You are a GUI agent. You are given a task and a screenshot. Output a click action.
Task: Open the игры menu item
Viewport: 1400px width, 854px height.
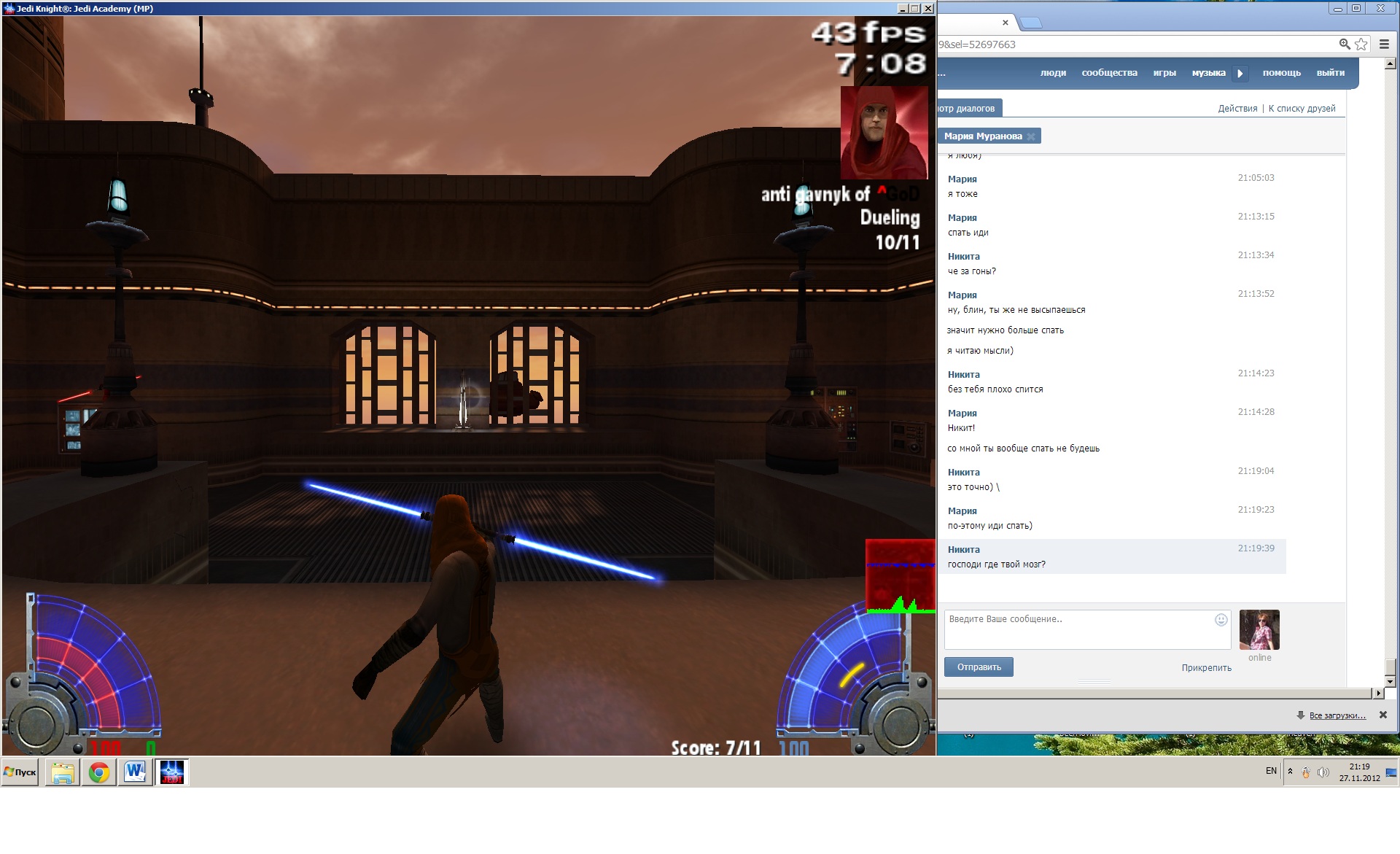pyautogui.click(x=1164, y=73)
